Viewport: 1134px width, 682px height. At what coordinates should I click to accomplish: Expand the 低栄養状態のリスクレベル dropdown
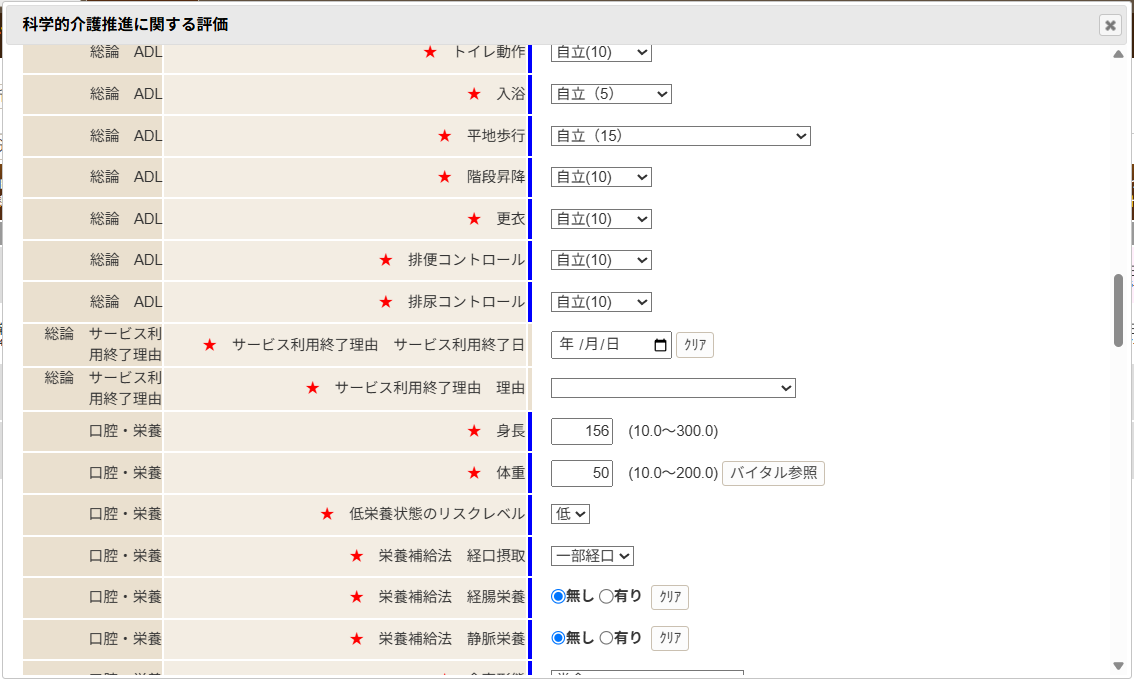coord(570,514)
